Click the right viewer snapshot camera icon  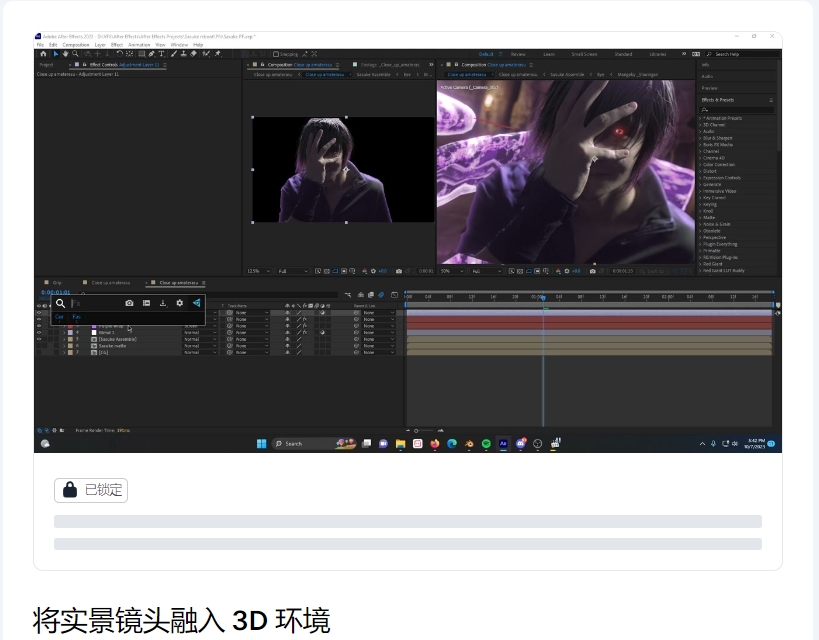[592, 271]
